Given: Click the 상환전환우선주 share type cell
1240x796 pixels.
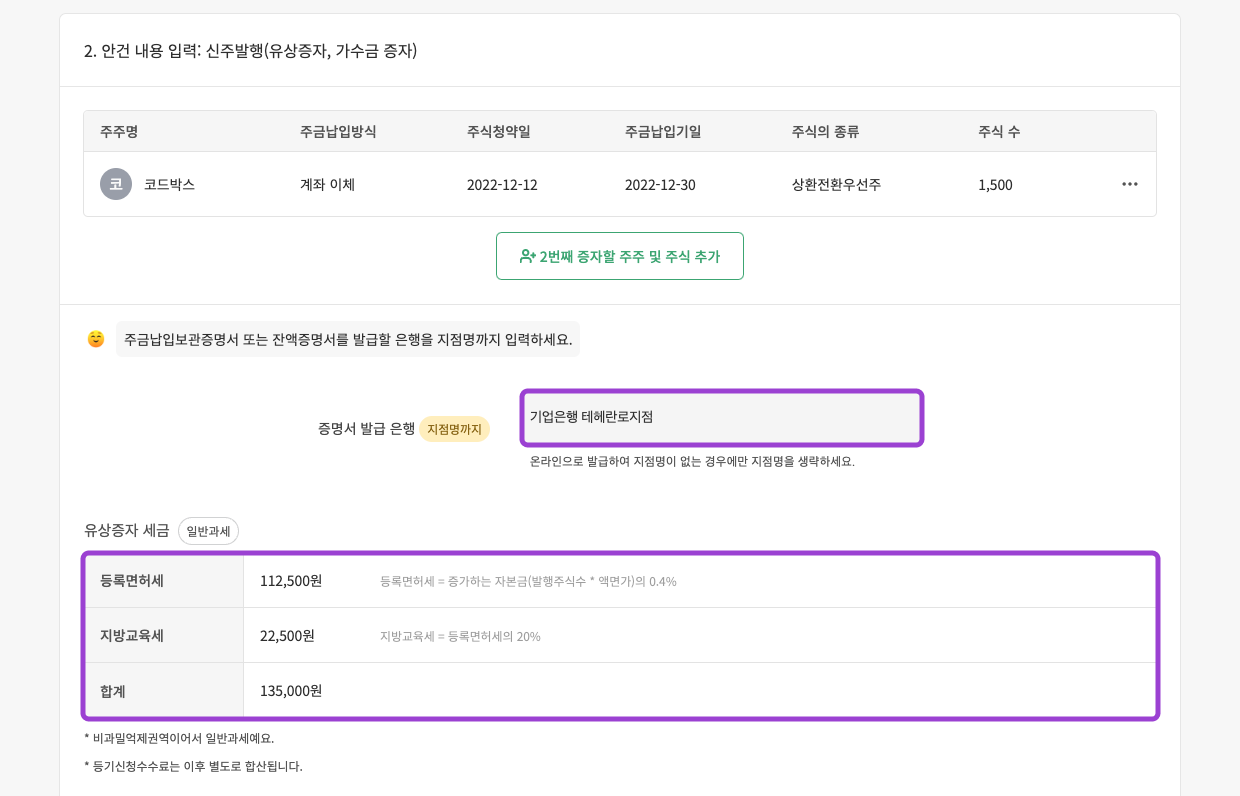Looking at the screenshot, I should [x=837, y=184].
